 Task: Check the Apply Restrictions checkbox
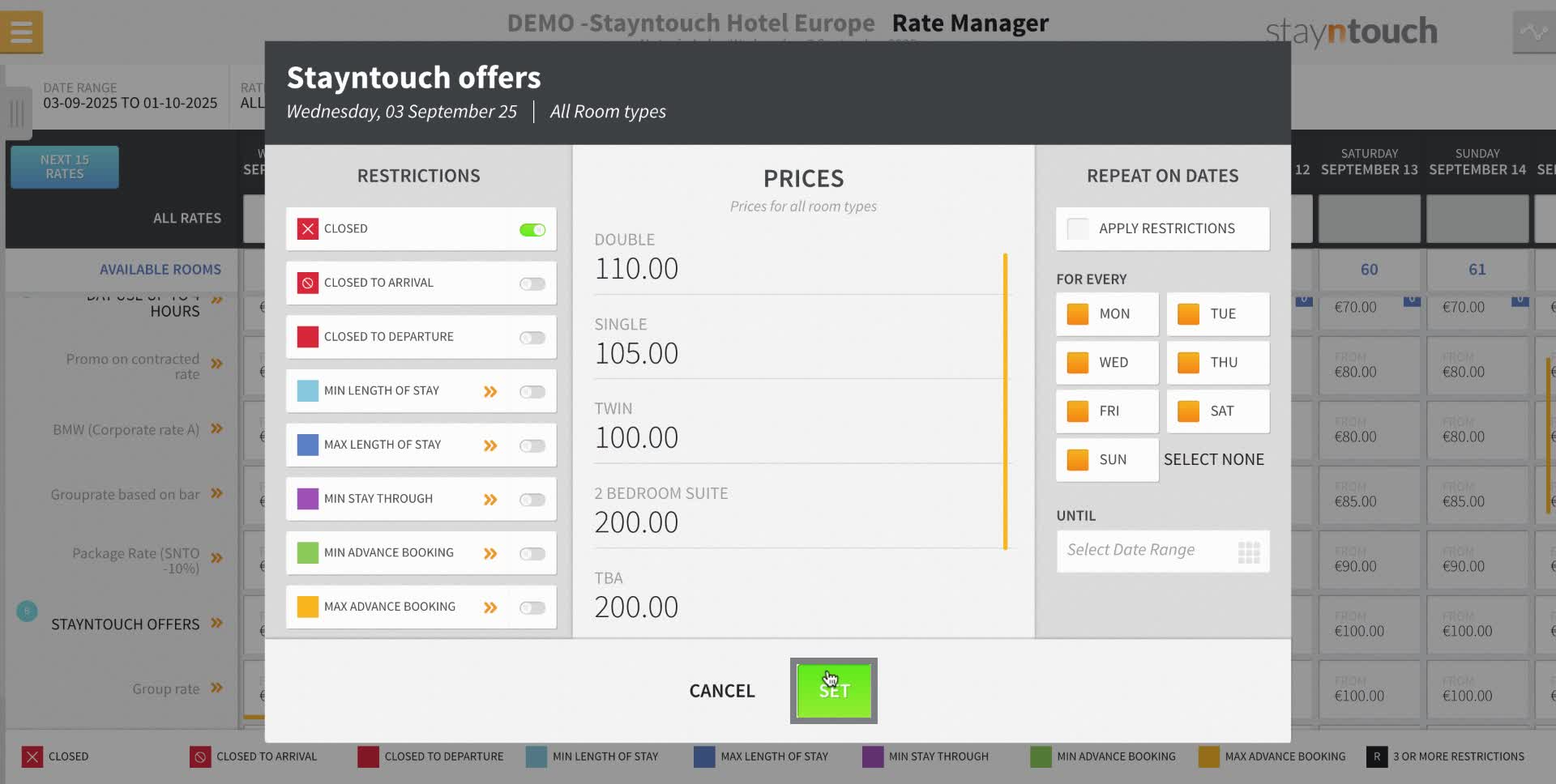tap(1078, 229)
